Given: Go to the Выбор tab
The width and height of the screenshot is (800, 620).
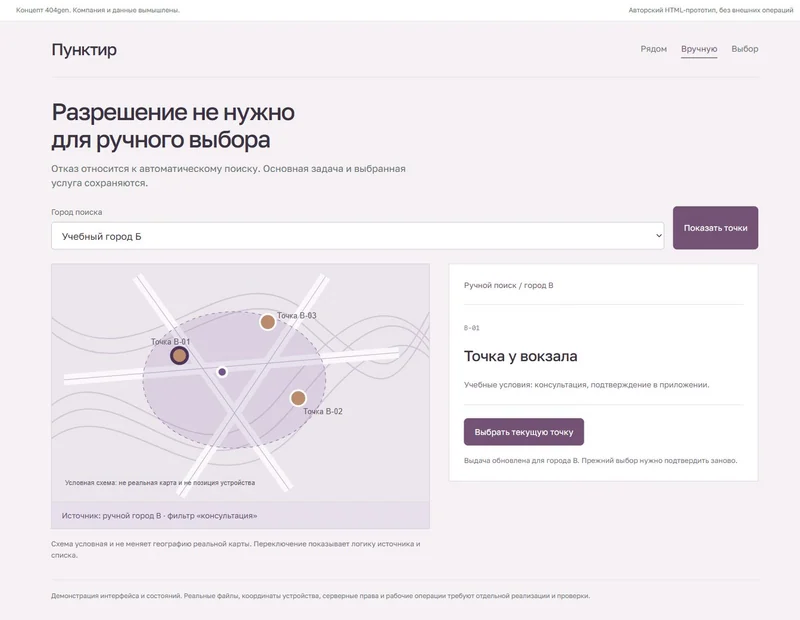Looking at the screenshot, I should click(744, 49).
